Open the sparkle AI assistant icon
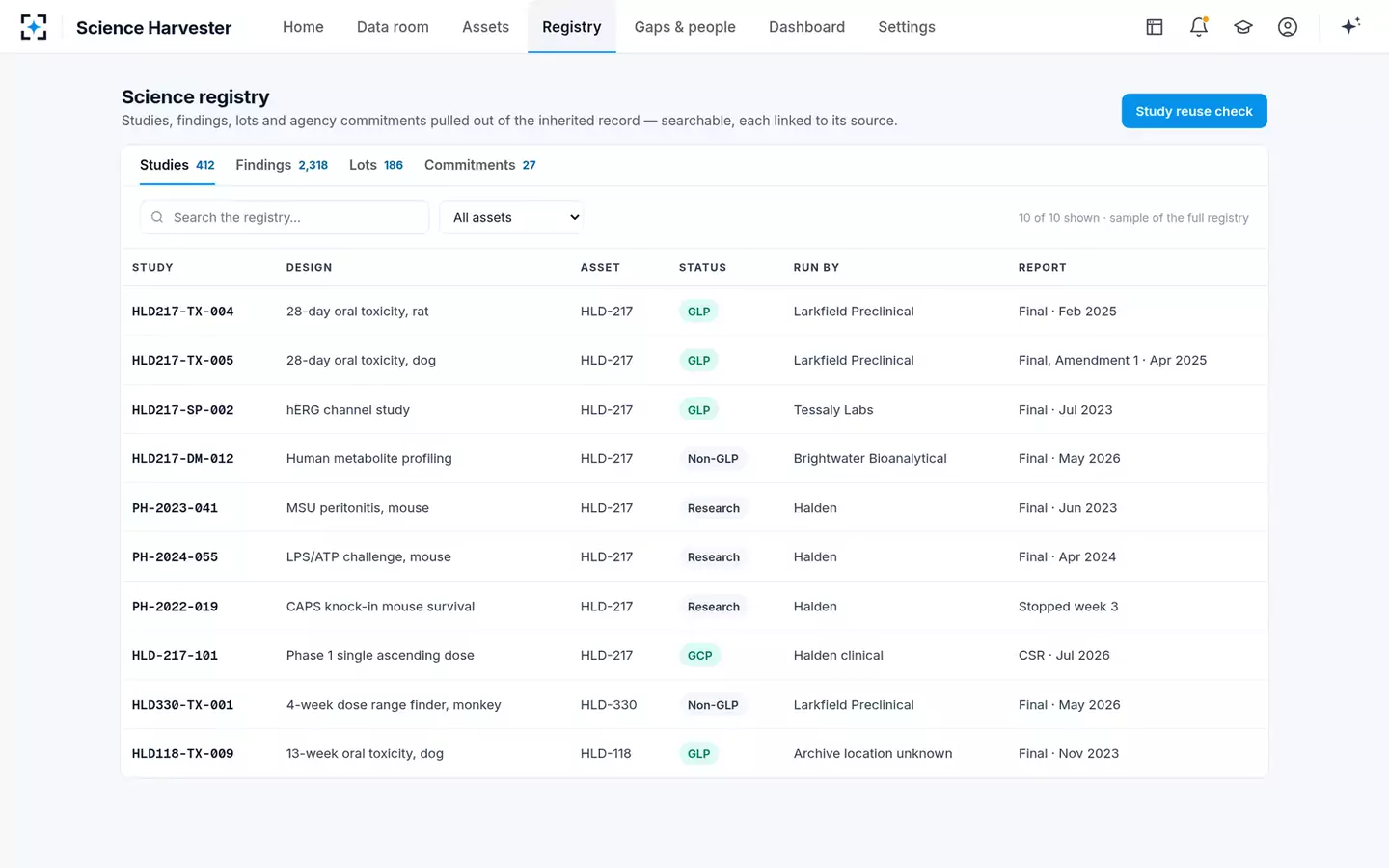This screenshot has width=1389, height=868. pos(1350,26)
